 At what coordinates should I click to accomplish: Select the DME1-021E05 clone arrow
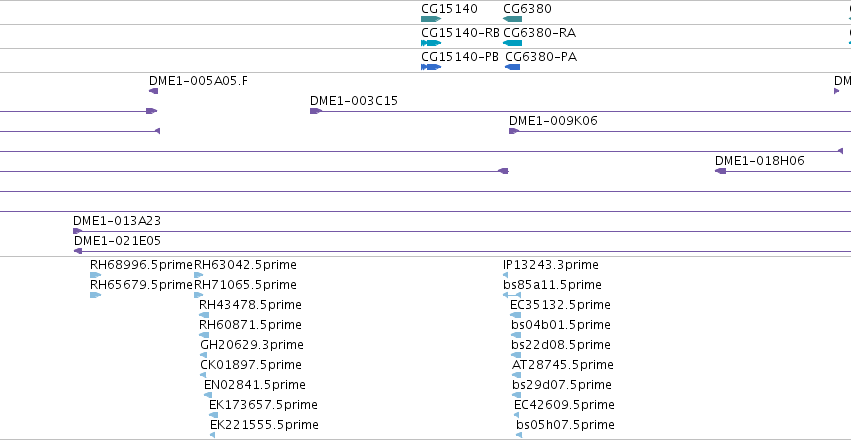tap(78, 251)
